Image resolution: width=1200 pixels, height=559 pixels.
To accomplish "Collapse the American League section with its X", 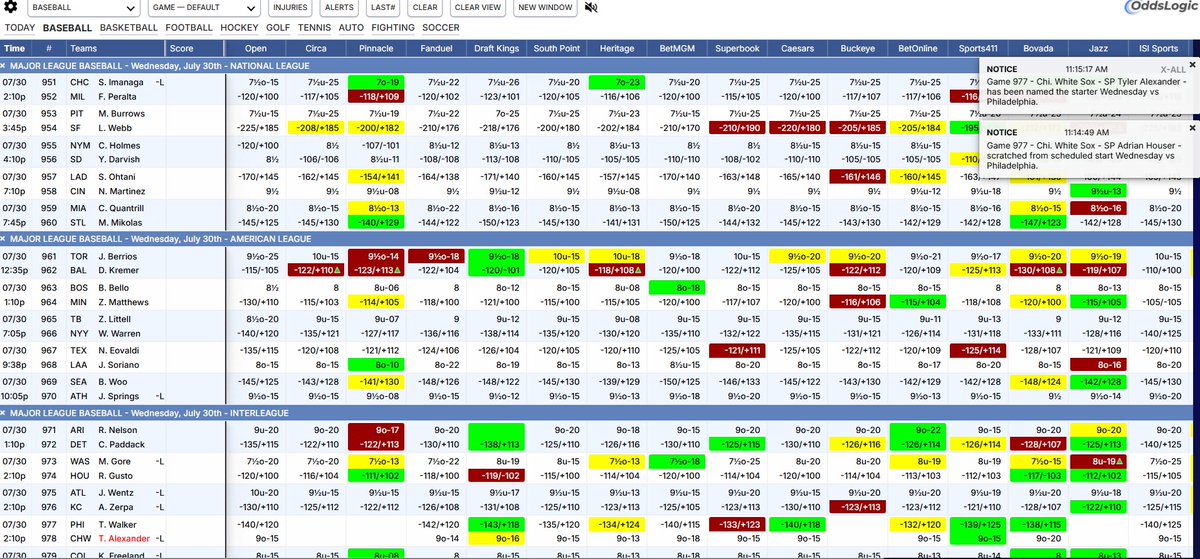I will (x=4, y=238).
